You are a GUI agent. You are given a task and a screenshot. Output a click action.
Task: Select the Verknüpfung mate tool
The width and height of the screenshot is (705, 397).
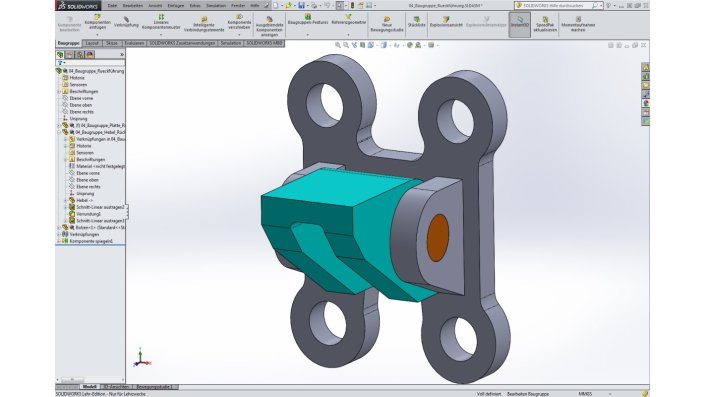(x=126, y=22)
